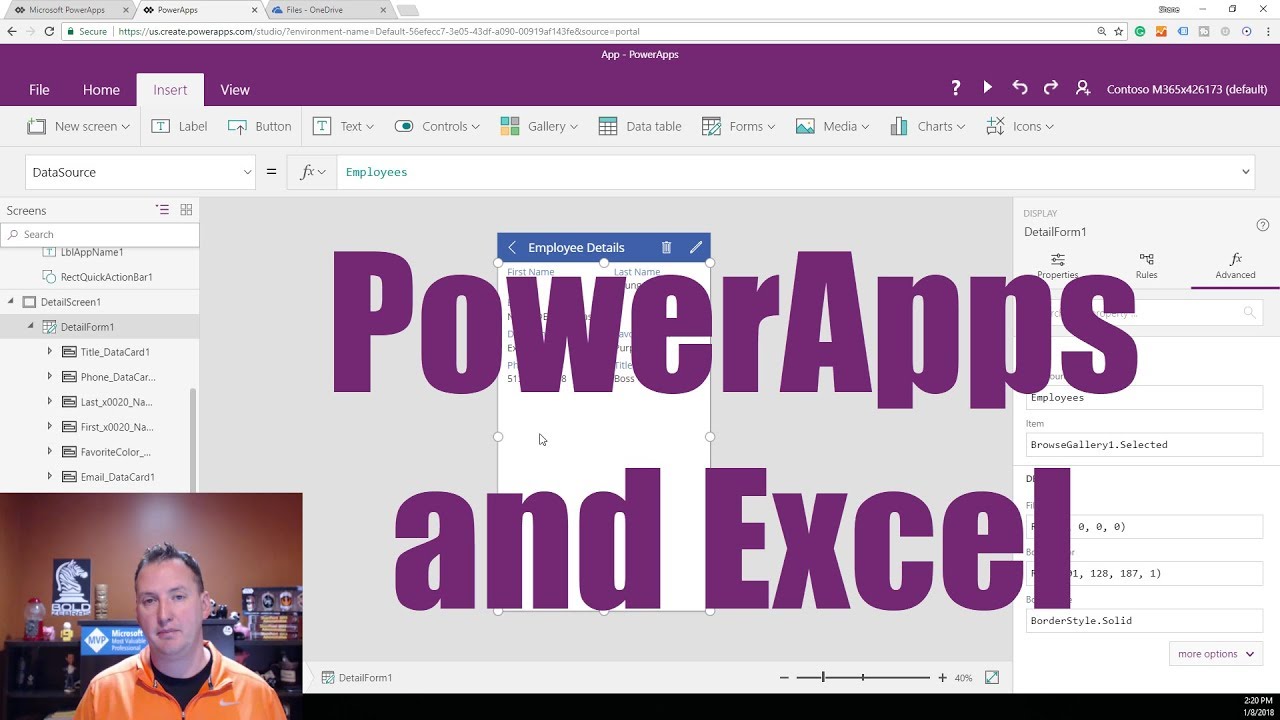Click the browser back arrow
1280x720 pixels.
(x=12, y=31)
